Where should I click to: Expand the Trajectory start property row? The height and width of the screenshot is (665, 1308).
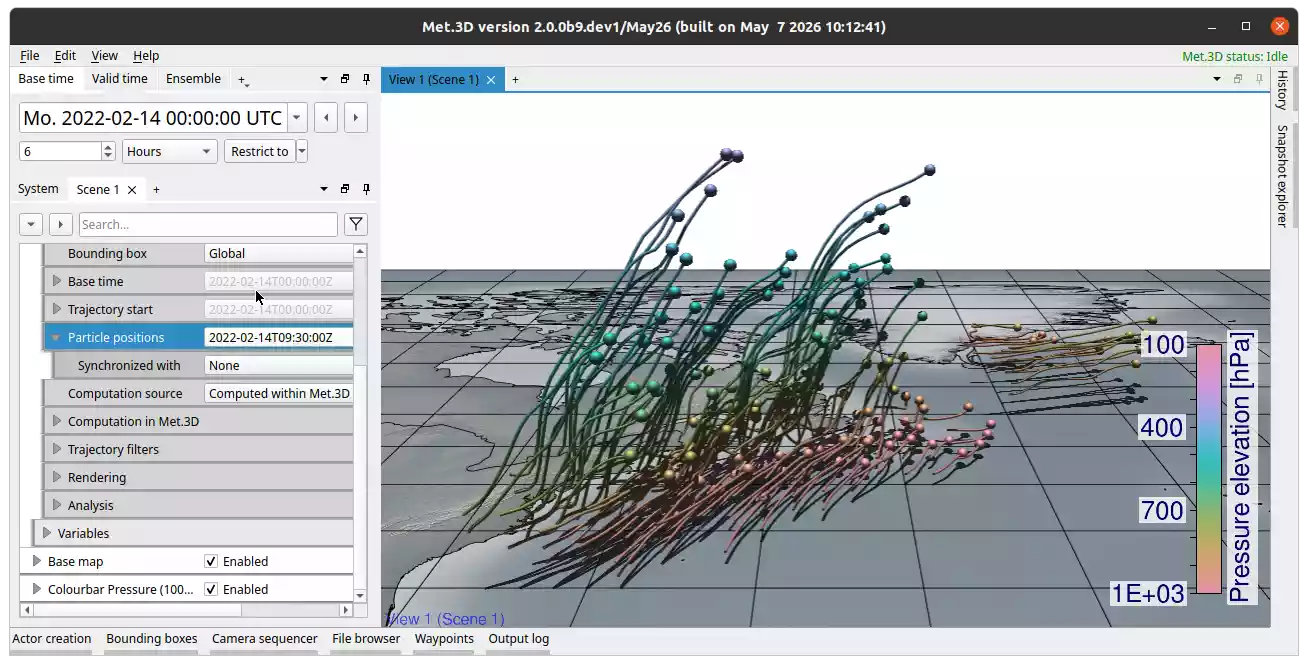[57, 310]
